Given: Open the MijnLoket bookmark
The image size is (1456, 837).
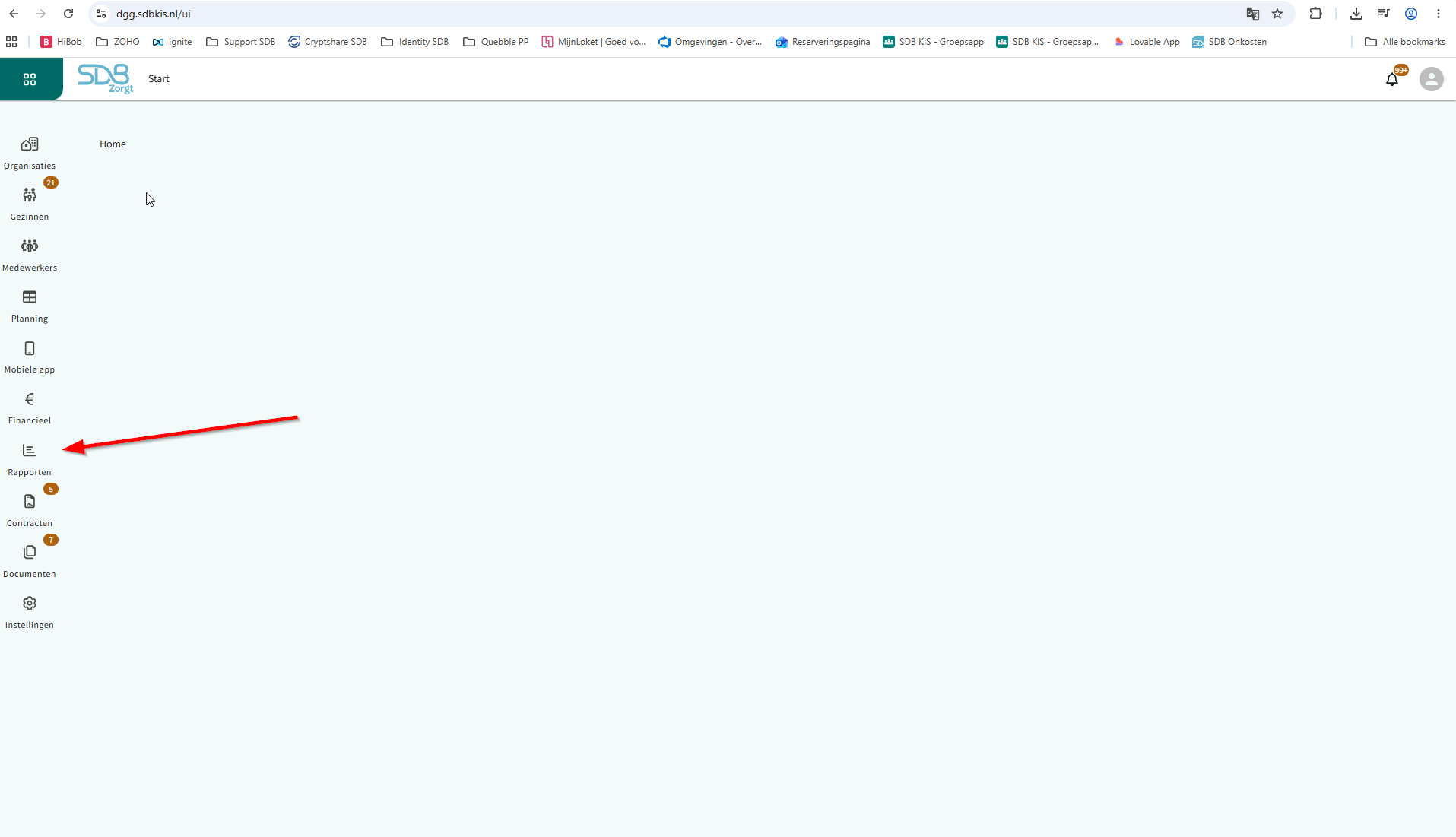Looking at the screenshot, I should pyautogui.click(x=594, y=42).
